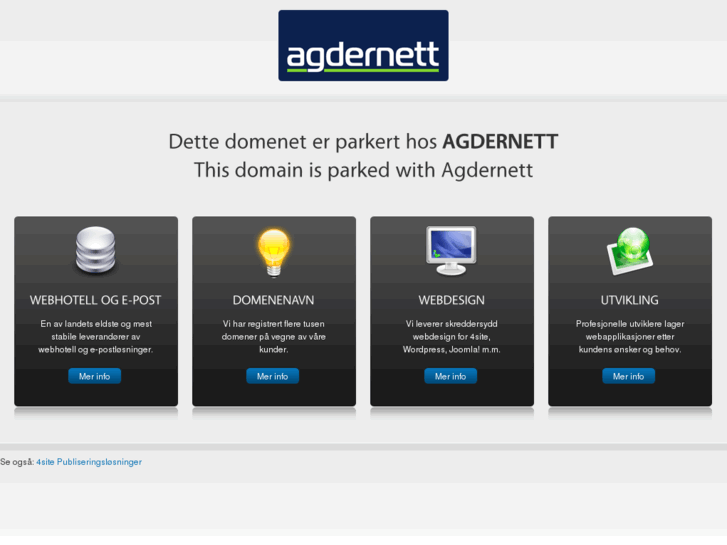This screenshot has height=545, width=727.
Task: Click the monitor icon for Webdesign
Action: 451,250
